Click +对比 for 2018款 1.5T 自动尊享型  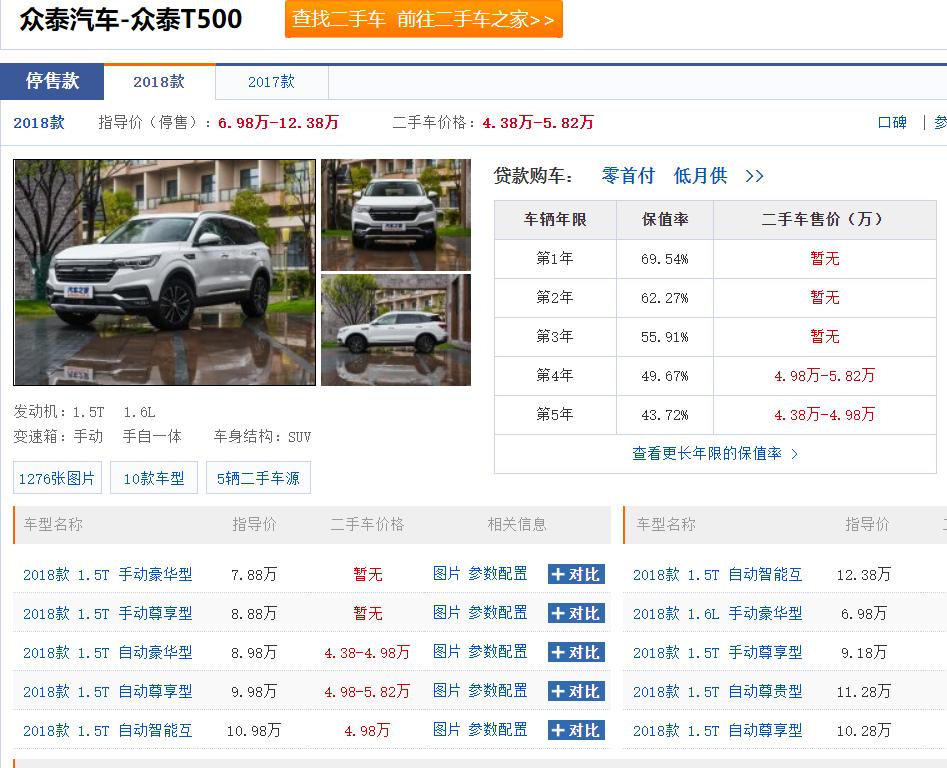(x=575, y=691)
